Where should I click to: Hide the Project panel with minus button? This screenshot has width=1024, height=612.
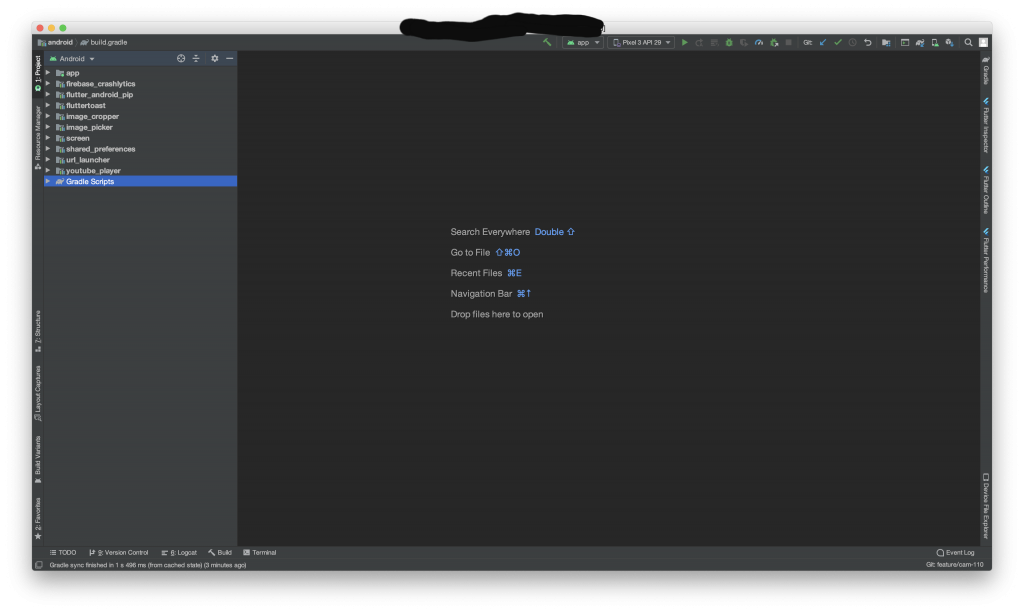click(x=229, y=59)
